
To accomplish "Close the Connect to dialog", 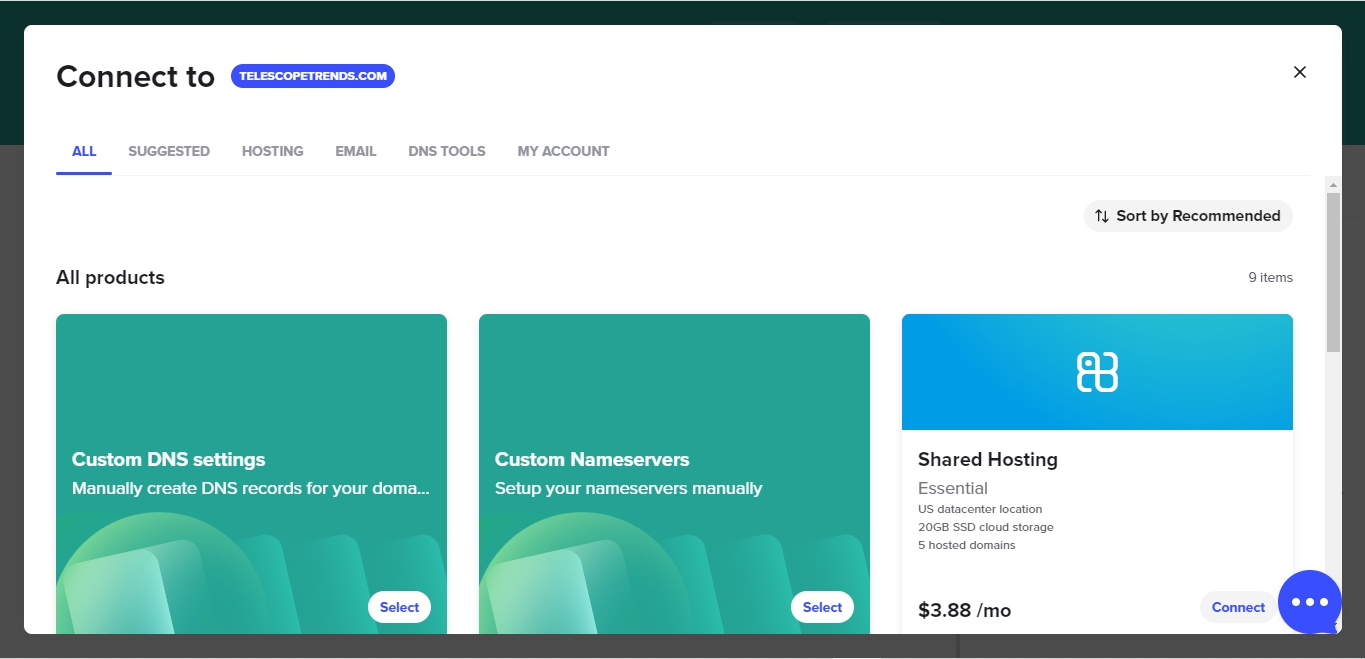I will pos(1299,72).
